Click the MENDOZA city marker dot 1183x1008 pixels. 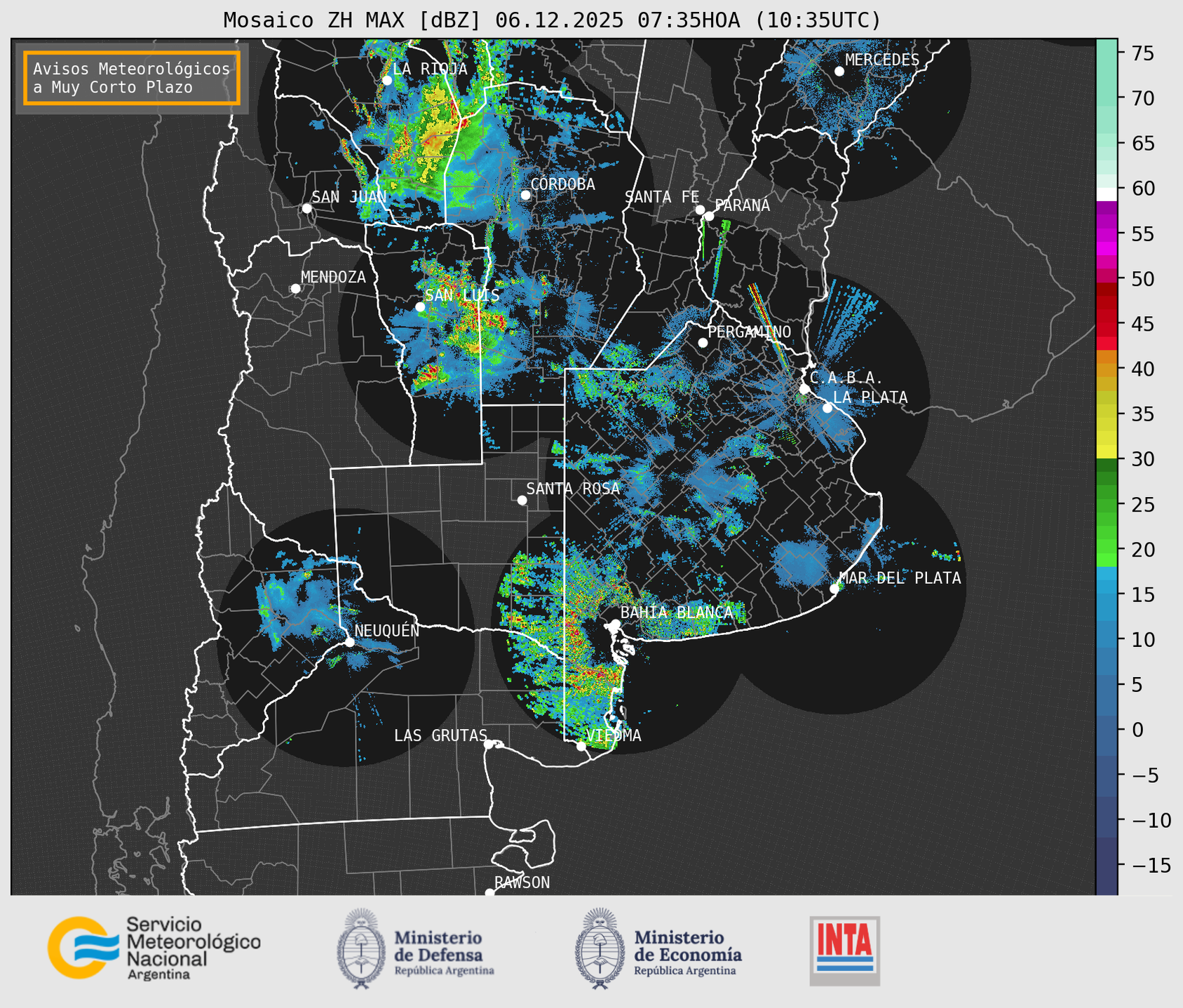click(x=295, y=289)
